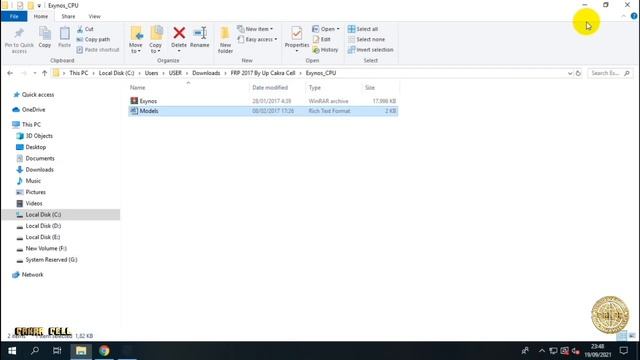The width and height of the screenshot is (640, 360).
Task: Switch to the Share ribbon tab
Action: pos(68,16)
